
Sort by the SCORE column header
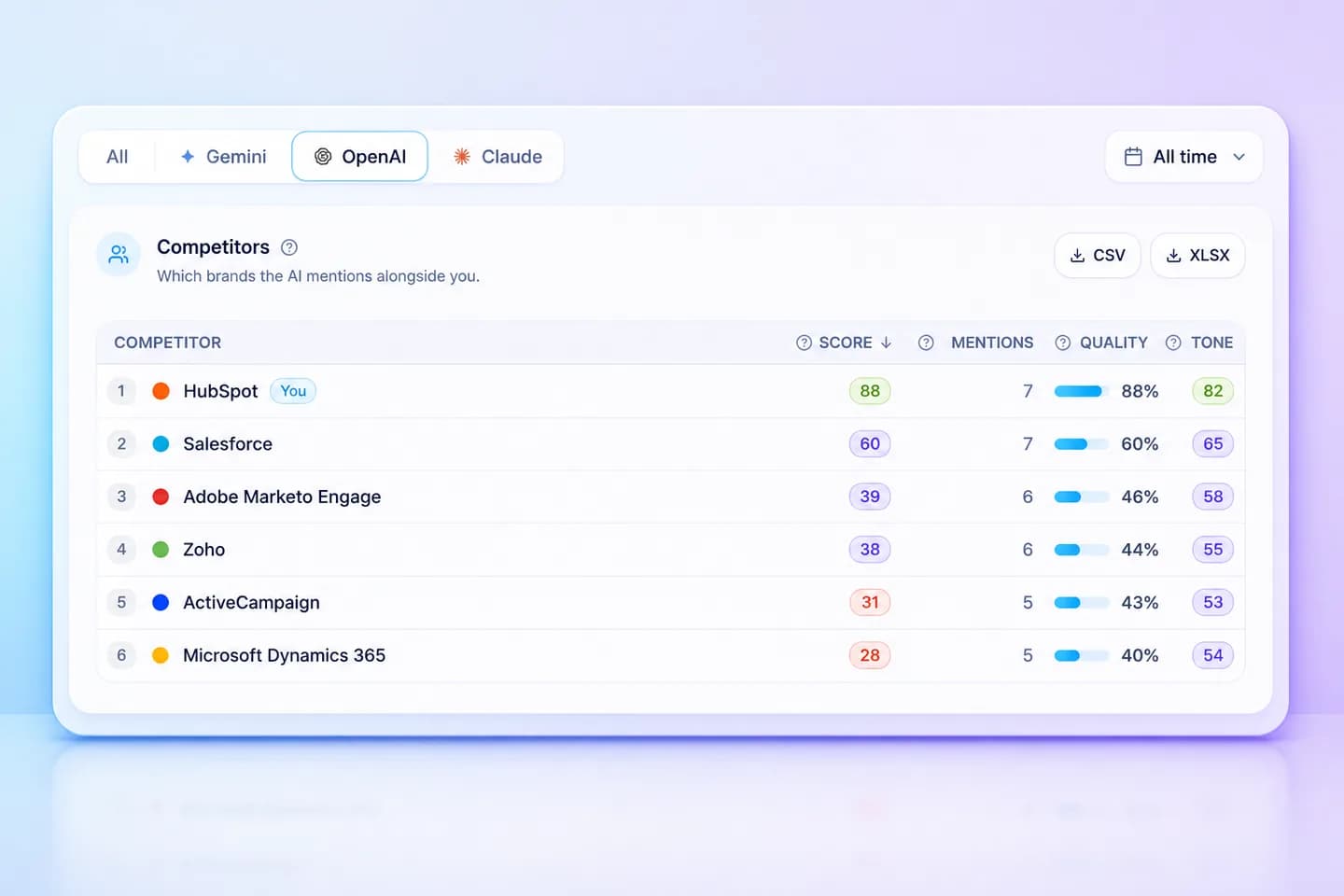(845, 343)
